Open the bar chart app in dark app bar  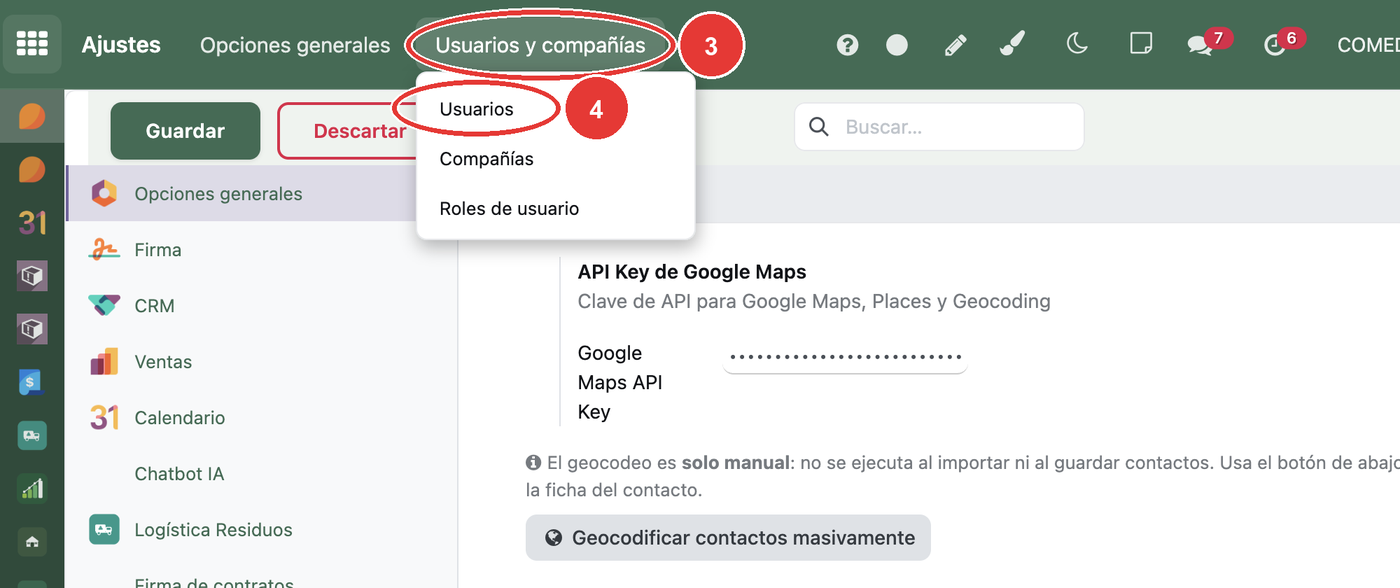point(32,488)
